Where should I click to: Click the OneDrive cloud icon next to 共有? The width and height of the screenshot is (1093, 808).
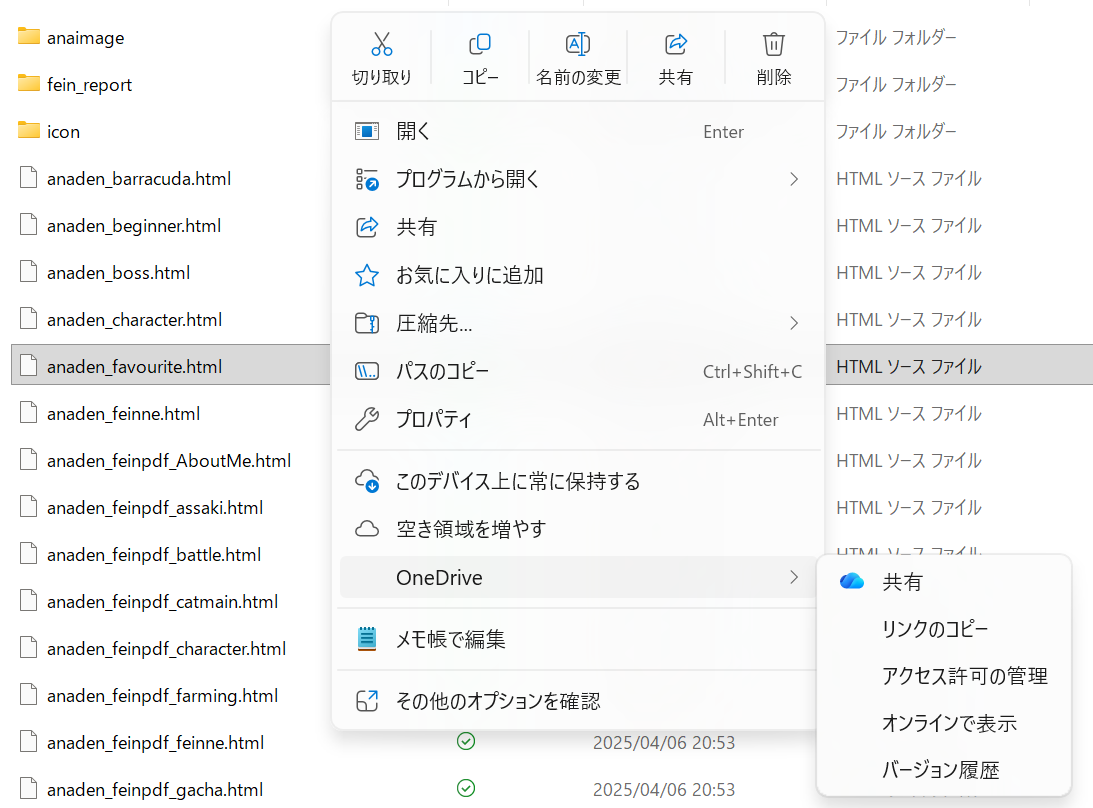pyautogui.click(x=850, y=581)
